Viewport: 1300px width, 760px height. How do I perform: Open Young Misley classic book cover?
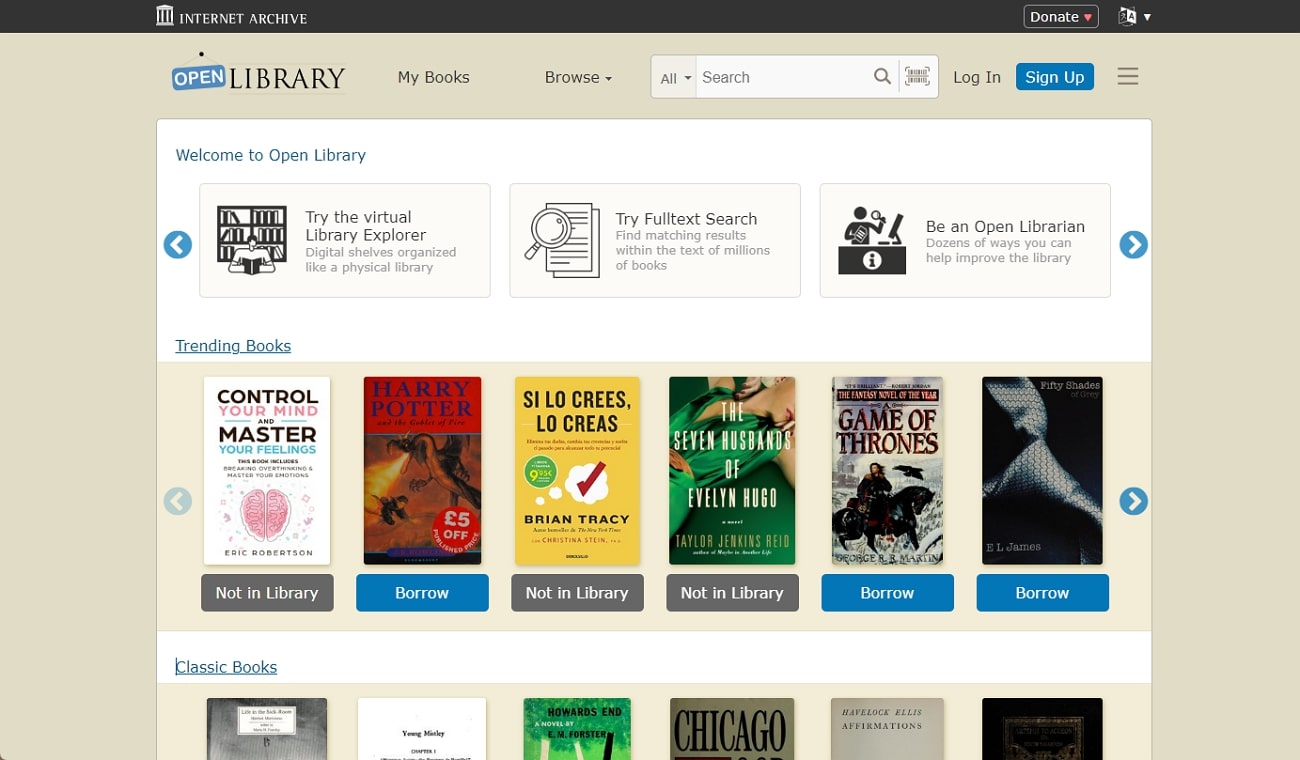(x=422, y=729)
